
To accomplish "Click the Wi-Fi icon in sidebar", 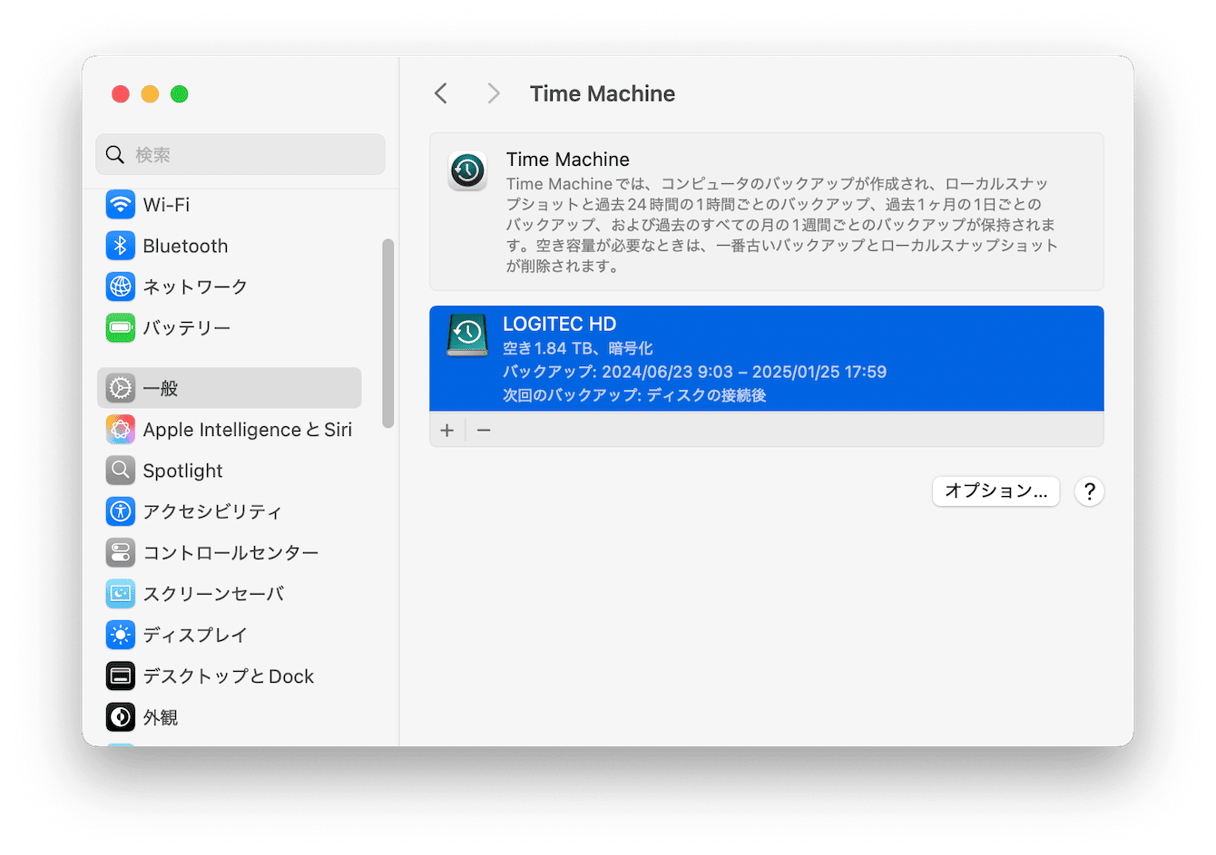I will tap(121, 205).
